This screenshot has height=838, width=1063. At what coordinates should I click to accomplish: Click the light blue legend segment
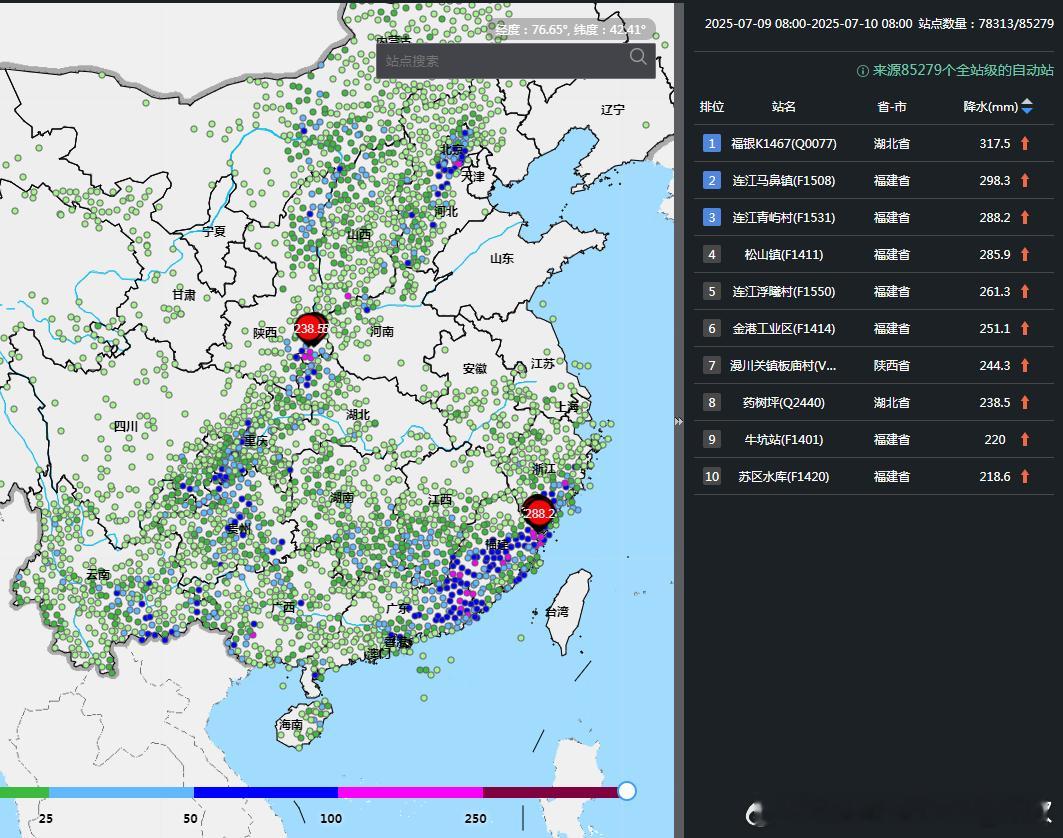click(x=121, y=792)
